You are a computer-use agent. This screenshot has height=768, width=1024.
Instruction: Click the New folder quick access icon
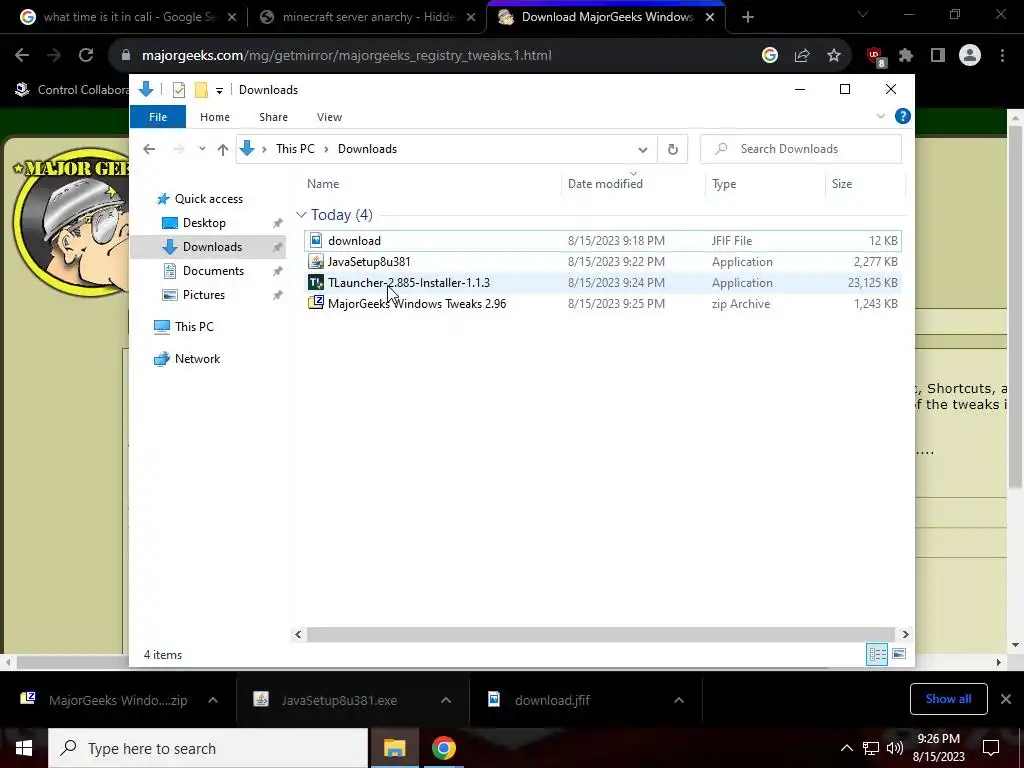coord(201,89)
